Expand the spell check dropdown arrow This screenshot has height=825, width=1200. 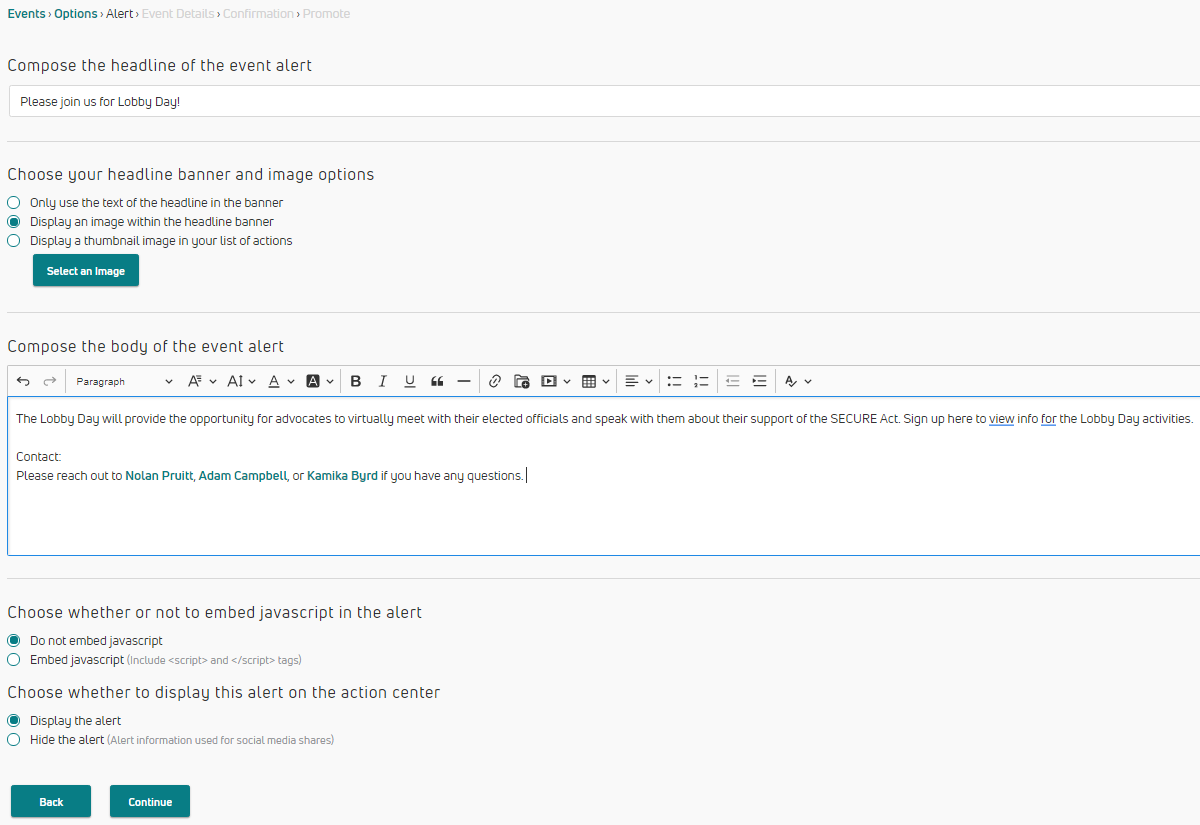(x=808, y=381)
